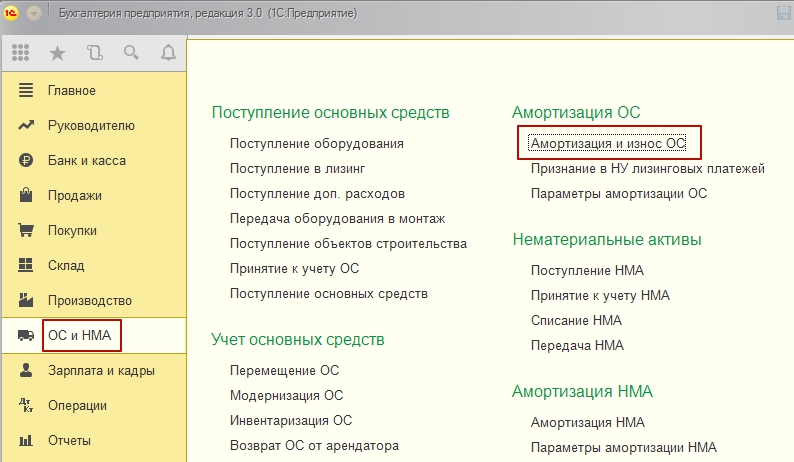Open Инвентаризация ОС link

point(291,420)
